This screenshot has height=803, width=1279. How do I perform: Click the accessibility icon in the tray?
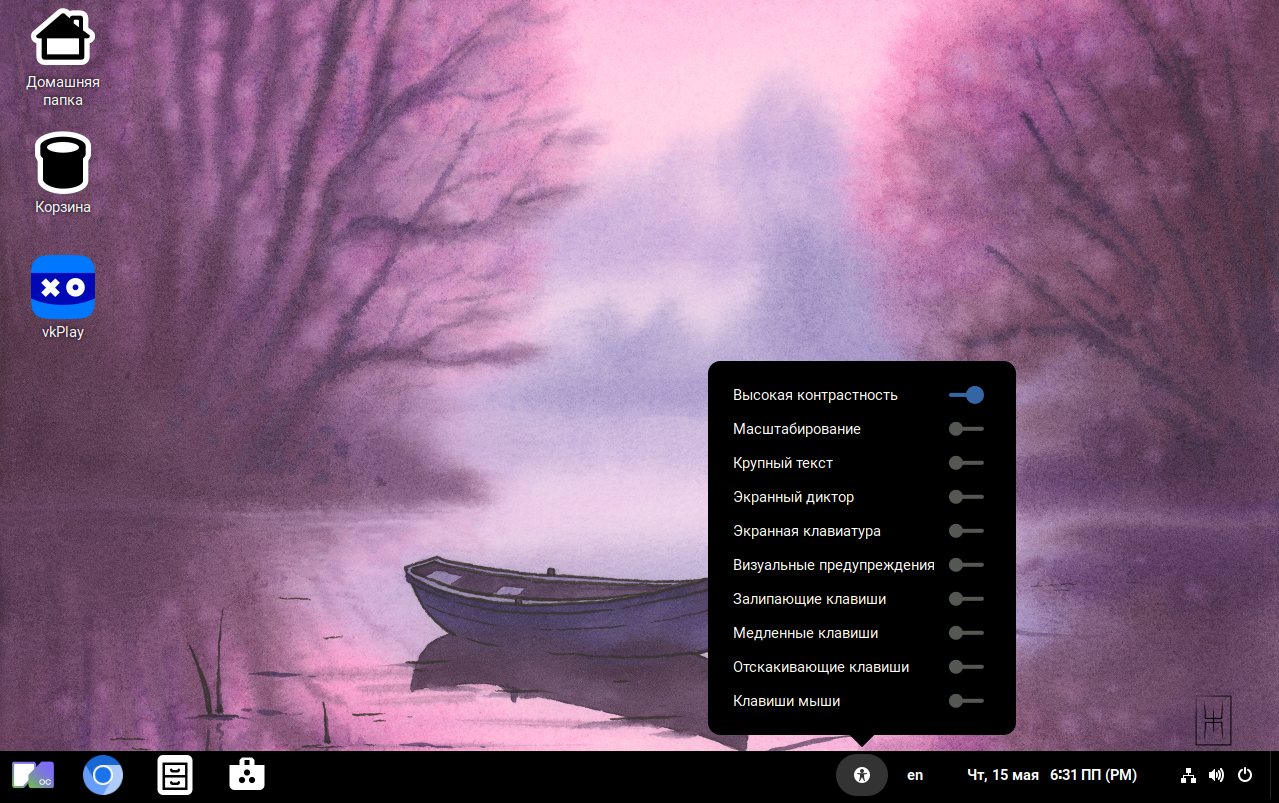861,775
